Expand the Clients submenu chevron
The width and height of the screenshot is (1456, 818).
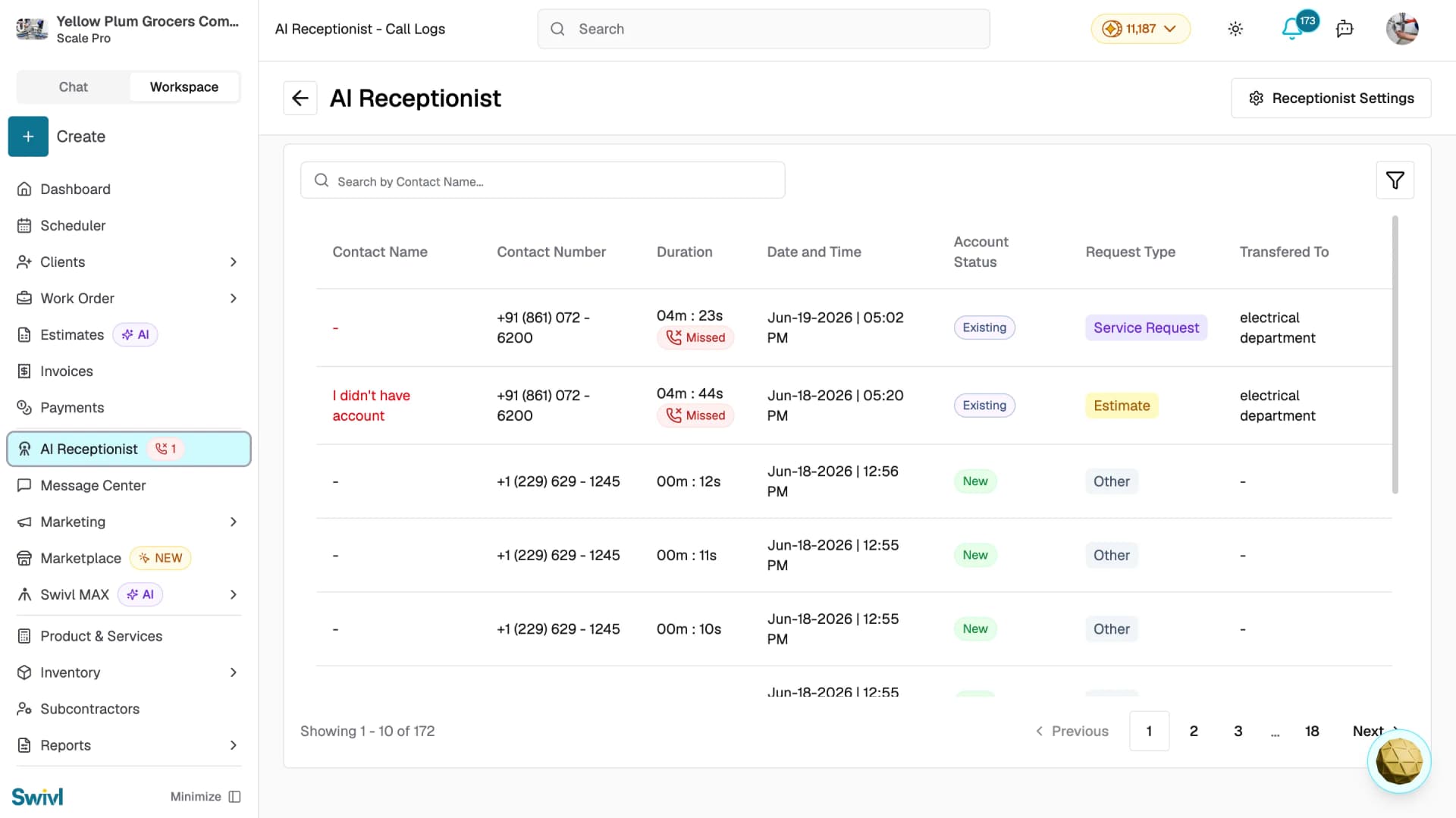coord(234,262)
